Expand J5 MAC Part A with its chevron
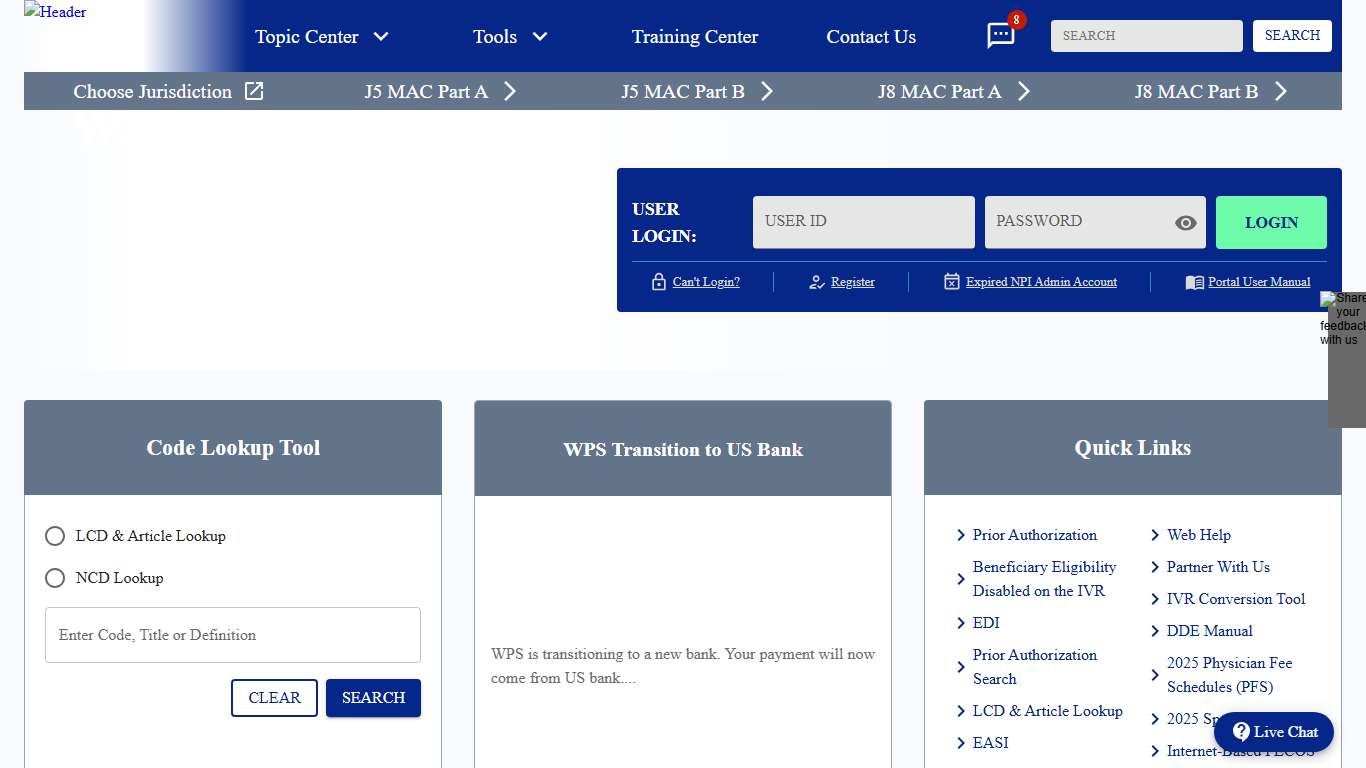Viewport: 1366px width, 768px height. (510, 91)
